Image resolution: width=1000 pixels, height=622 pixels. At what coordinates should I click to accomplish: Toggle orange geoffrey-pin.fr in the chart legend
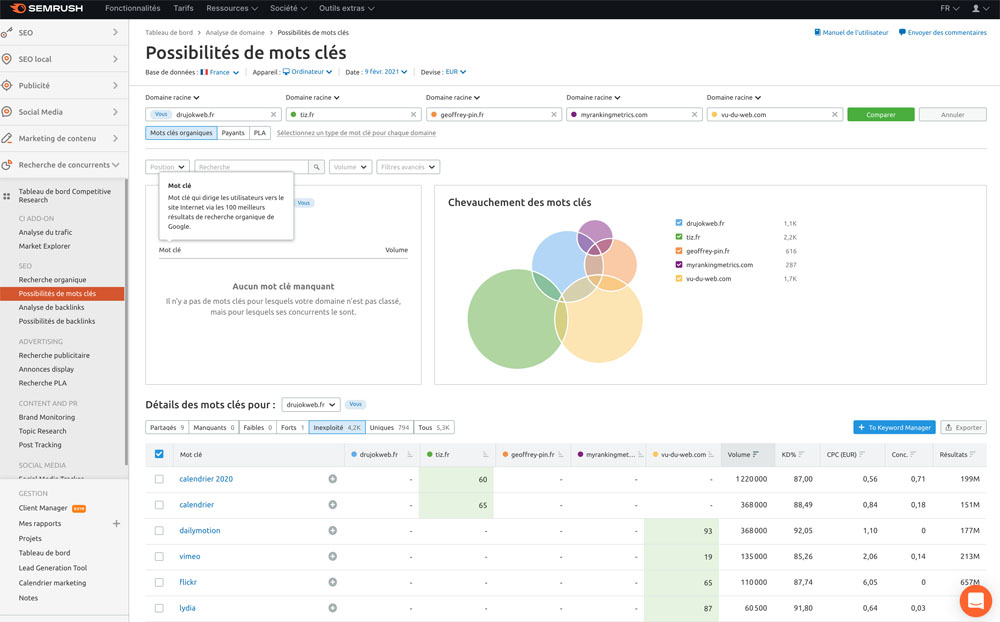pos(679,251)
